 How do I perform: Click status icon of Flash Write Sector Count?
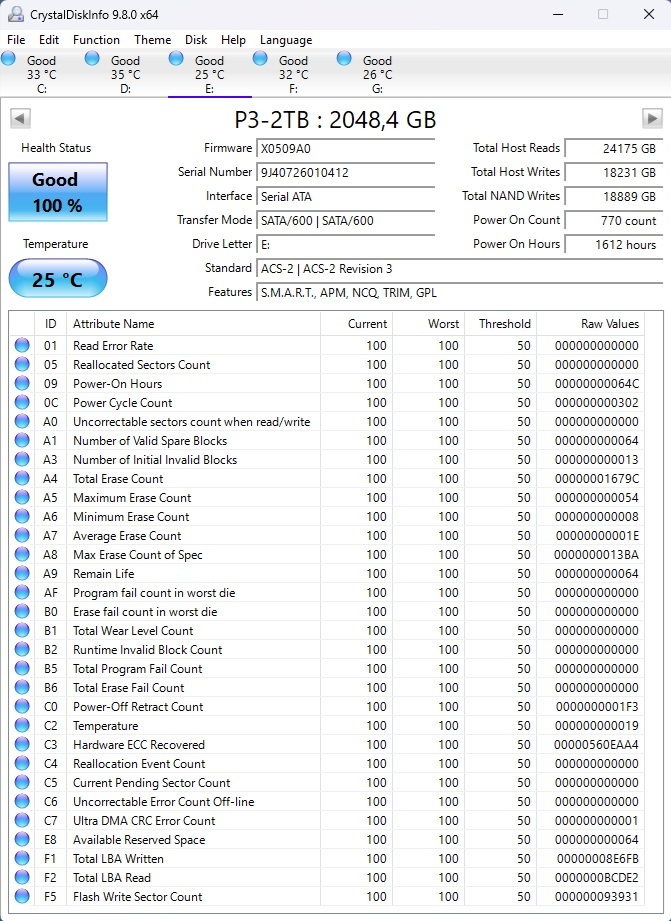(x=22, y=896)
